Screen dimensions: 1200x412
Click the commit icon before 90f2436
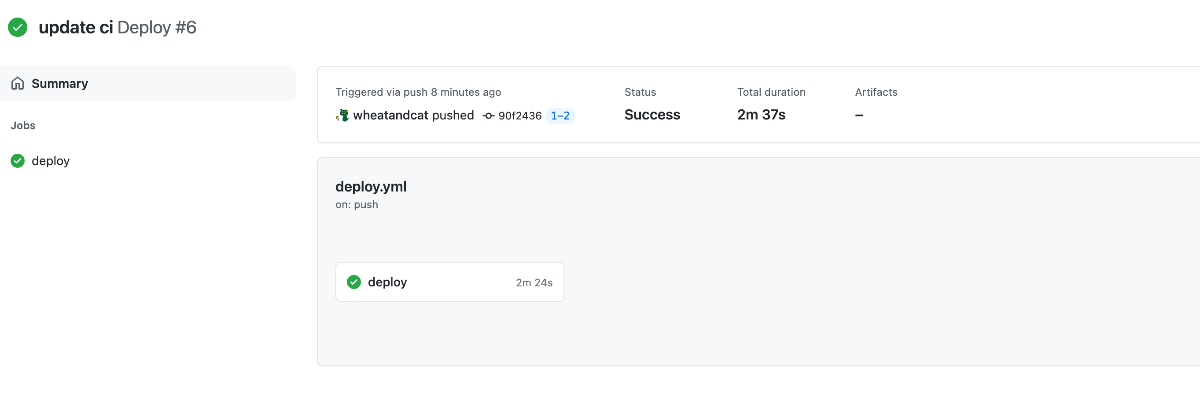pyautogui.click(x=488, y=116)
